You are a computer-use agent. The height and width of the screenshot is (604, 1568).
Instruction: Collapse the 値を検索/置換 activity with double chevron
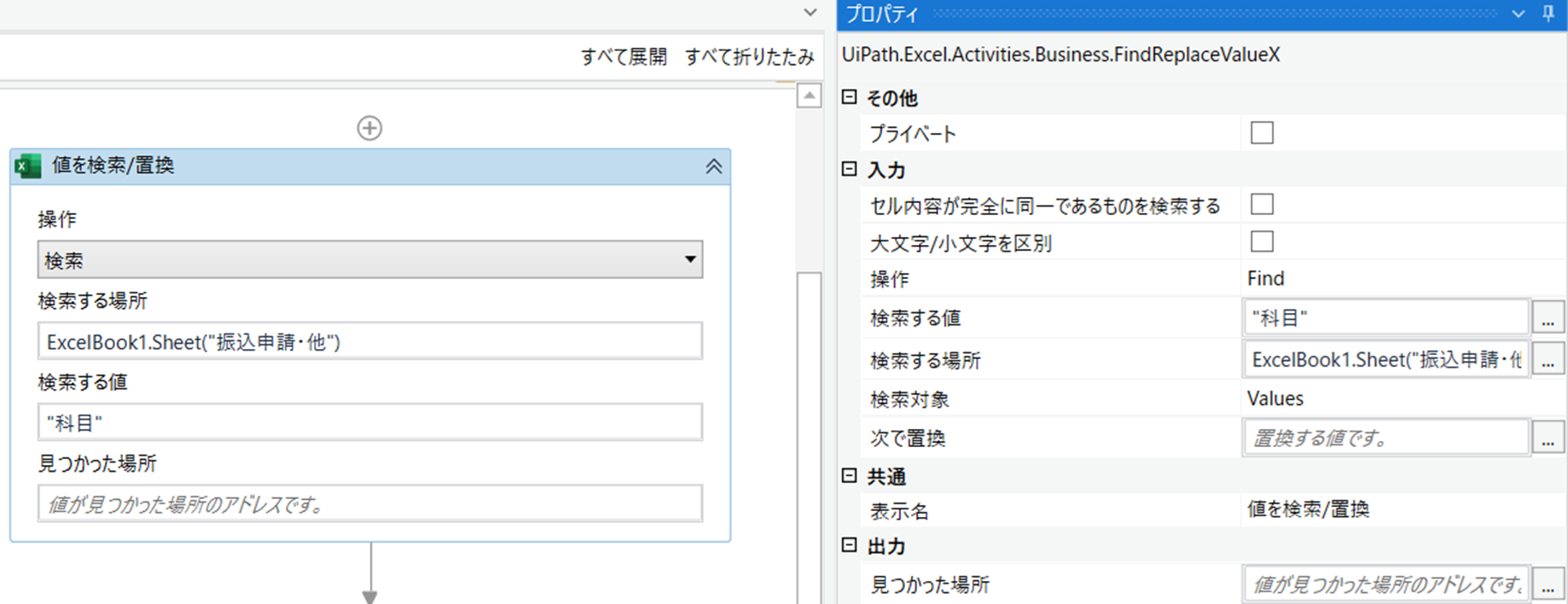tap(713, 166)
